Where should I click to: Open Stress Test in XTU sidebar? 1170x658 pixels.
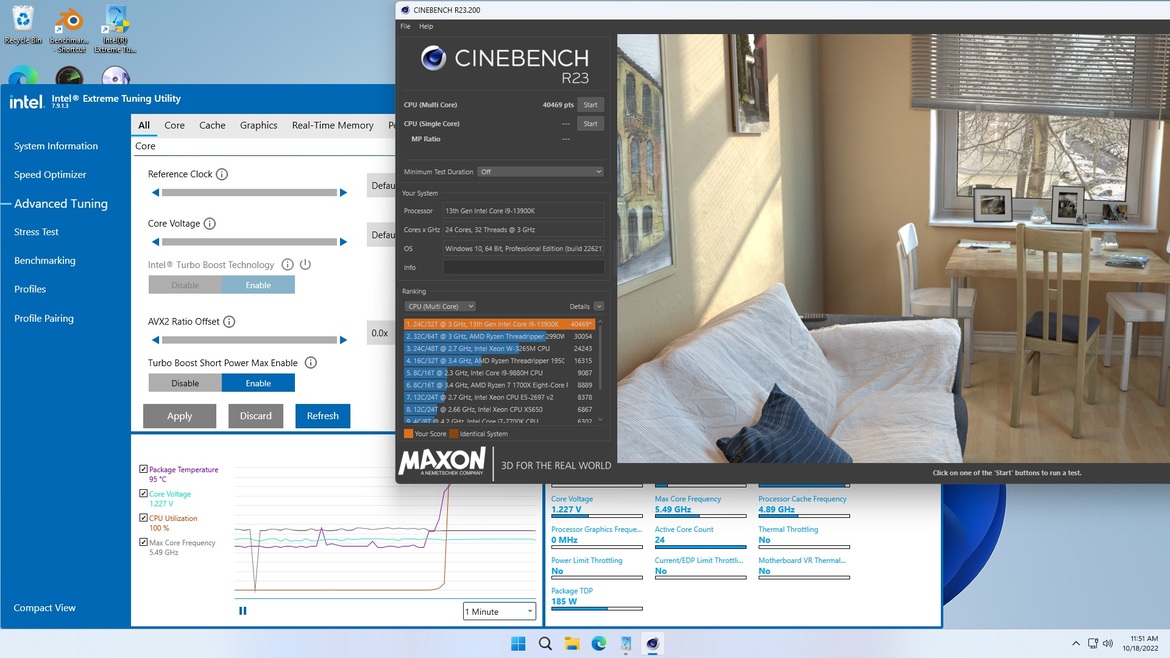point(36,231)
